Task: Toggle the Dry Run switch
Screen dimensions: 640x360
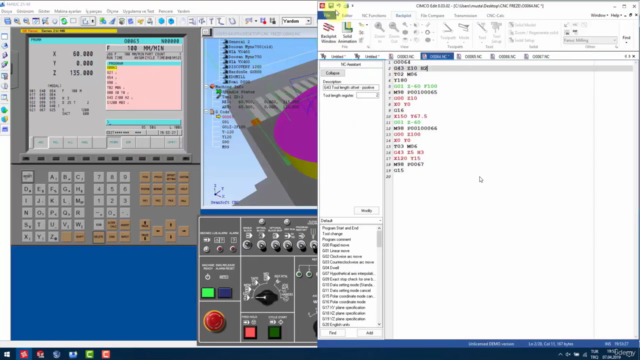Action: coord(289,245)
